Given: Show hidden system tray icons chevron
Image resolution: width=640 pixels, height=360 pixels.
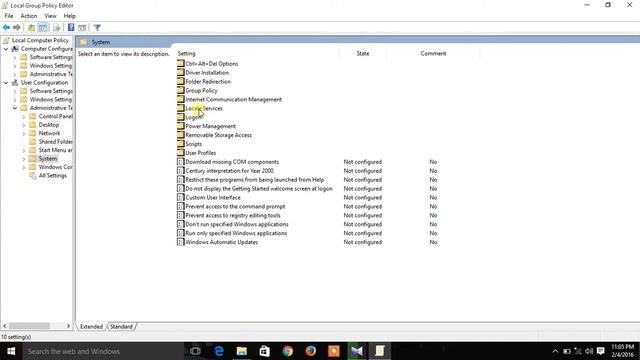Looking at the screenshot, I should coord(555,351).
